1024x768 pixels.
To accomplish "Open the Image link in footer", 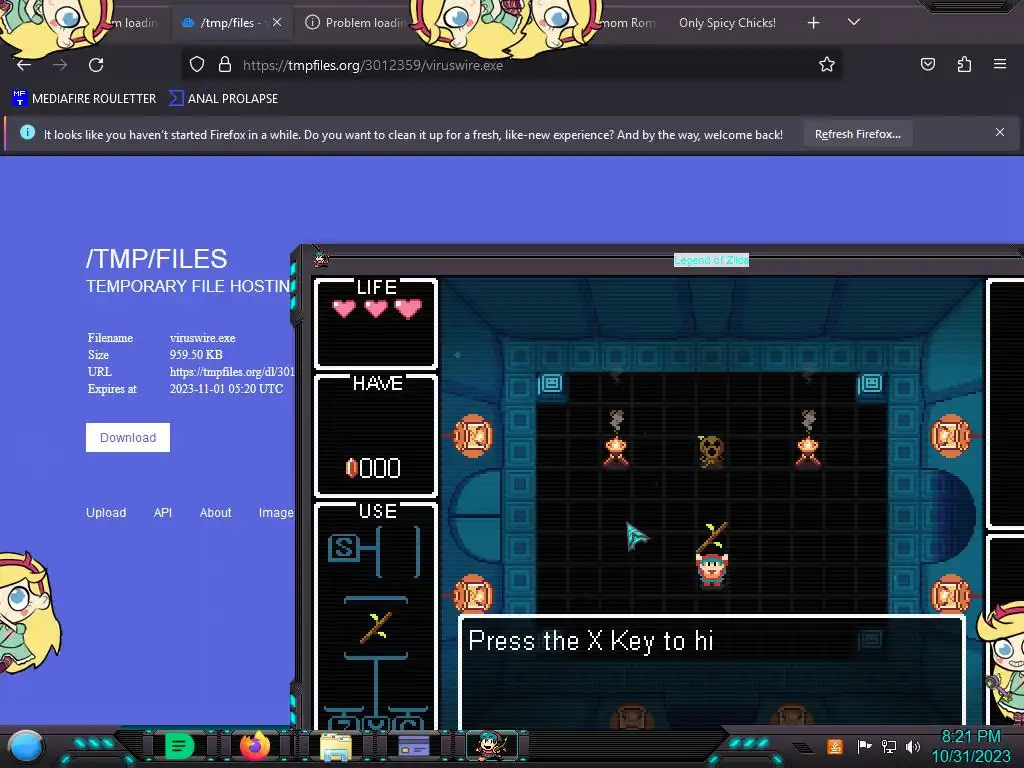I will [276, 513].
